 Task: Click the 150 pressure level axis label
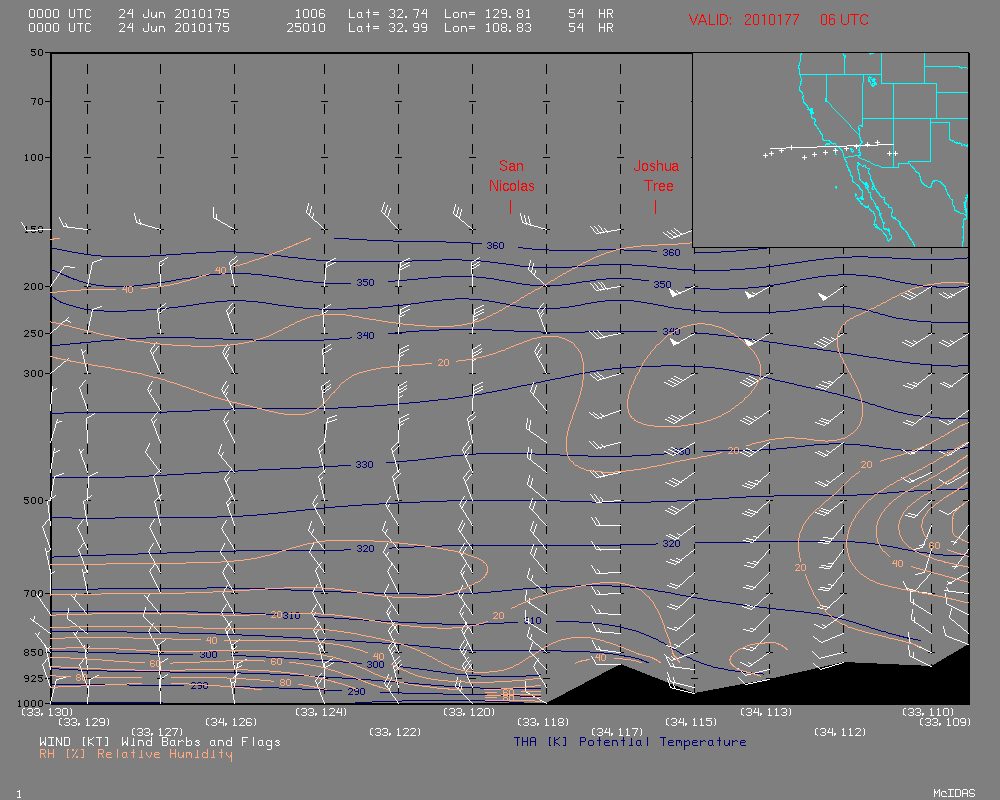point(33,229)
